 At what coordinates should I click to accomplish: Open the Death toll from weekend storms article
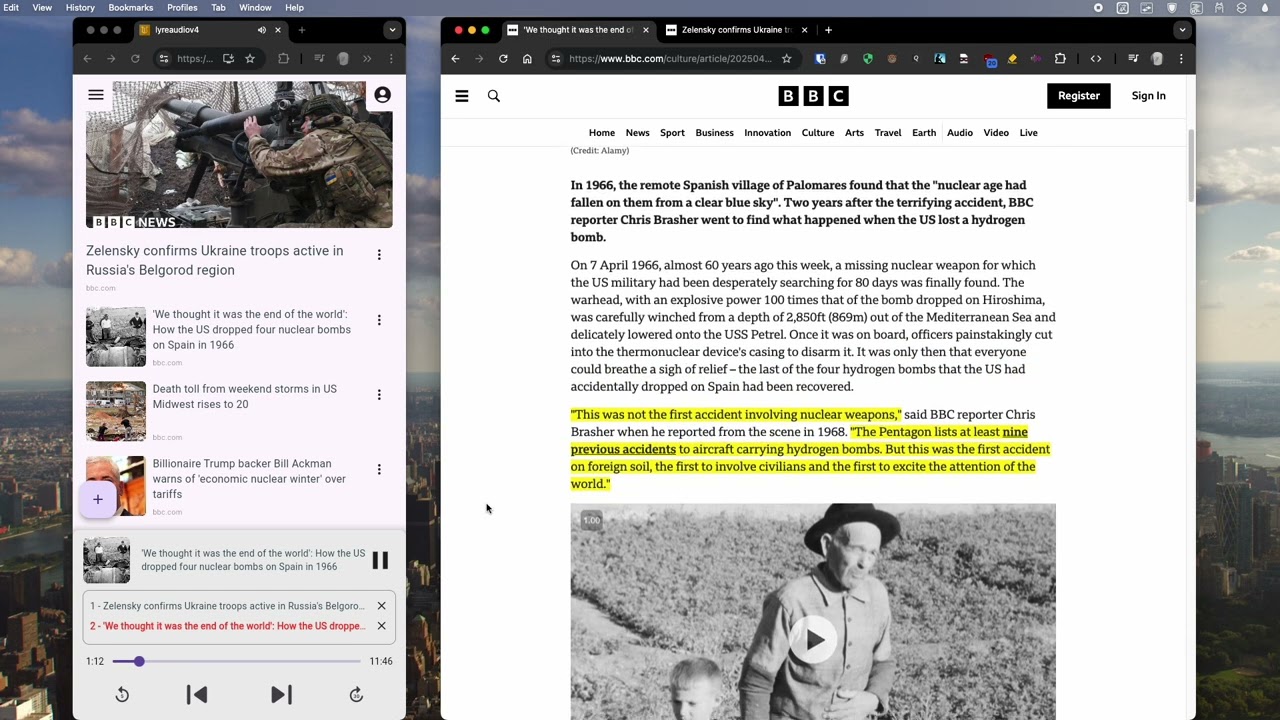tap(245, 397)
